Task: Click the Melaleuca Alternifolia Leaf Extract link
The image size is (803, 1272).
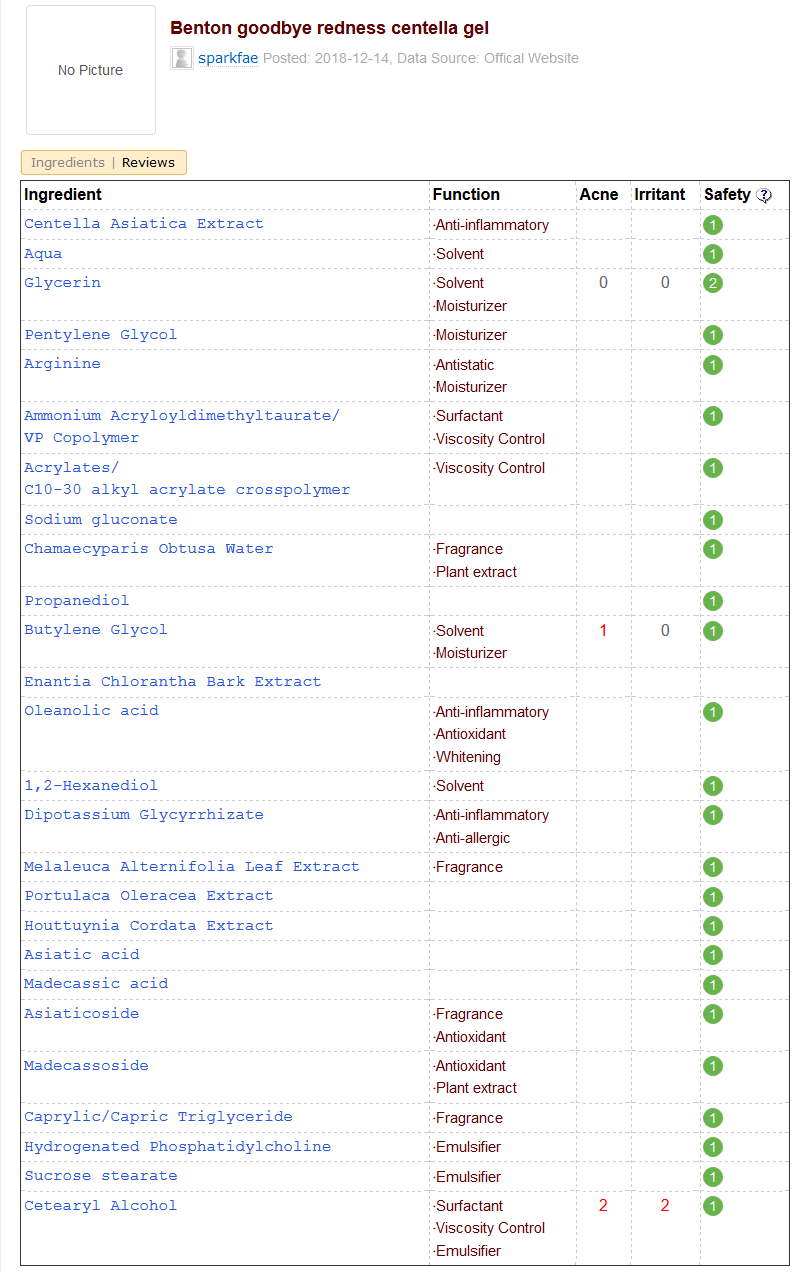Action: point(192,867)
